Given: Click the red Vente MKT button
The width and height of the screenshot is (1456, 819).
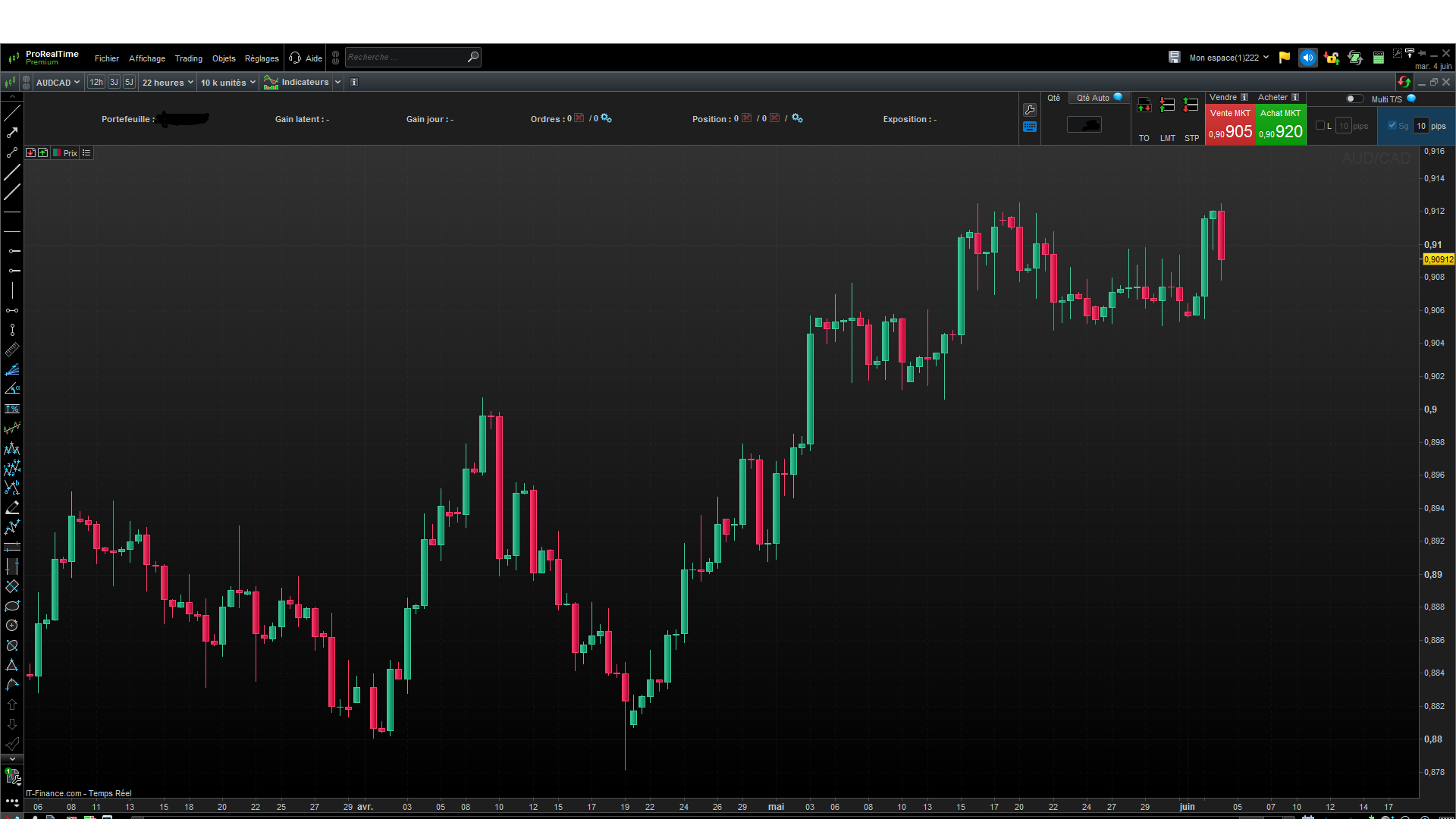Looking at the screenshot, I should click(x=1230, y=124).
